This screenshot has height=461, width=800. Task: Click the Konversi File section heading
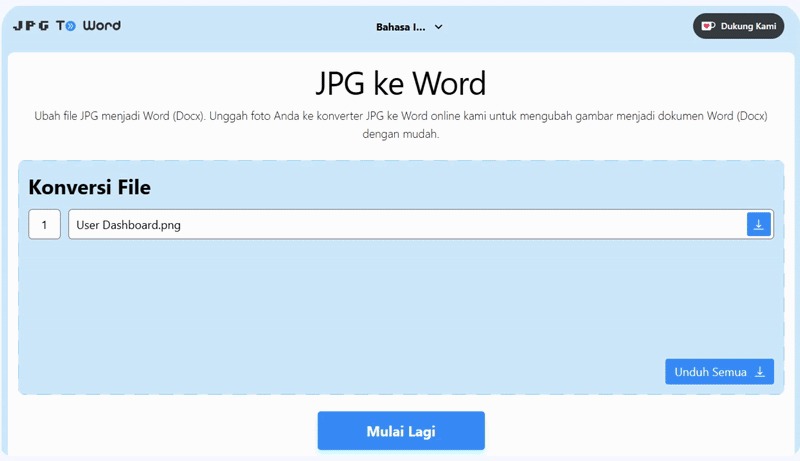90,187
